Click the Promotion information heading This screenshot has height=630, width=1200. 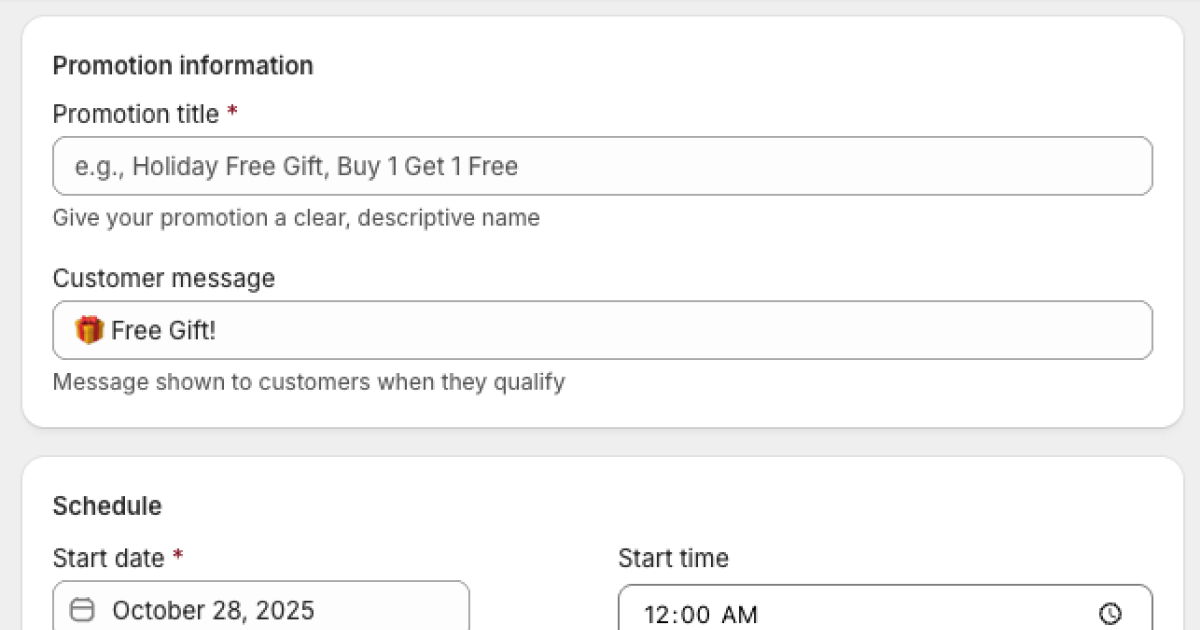pos(182,65)
